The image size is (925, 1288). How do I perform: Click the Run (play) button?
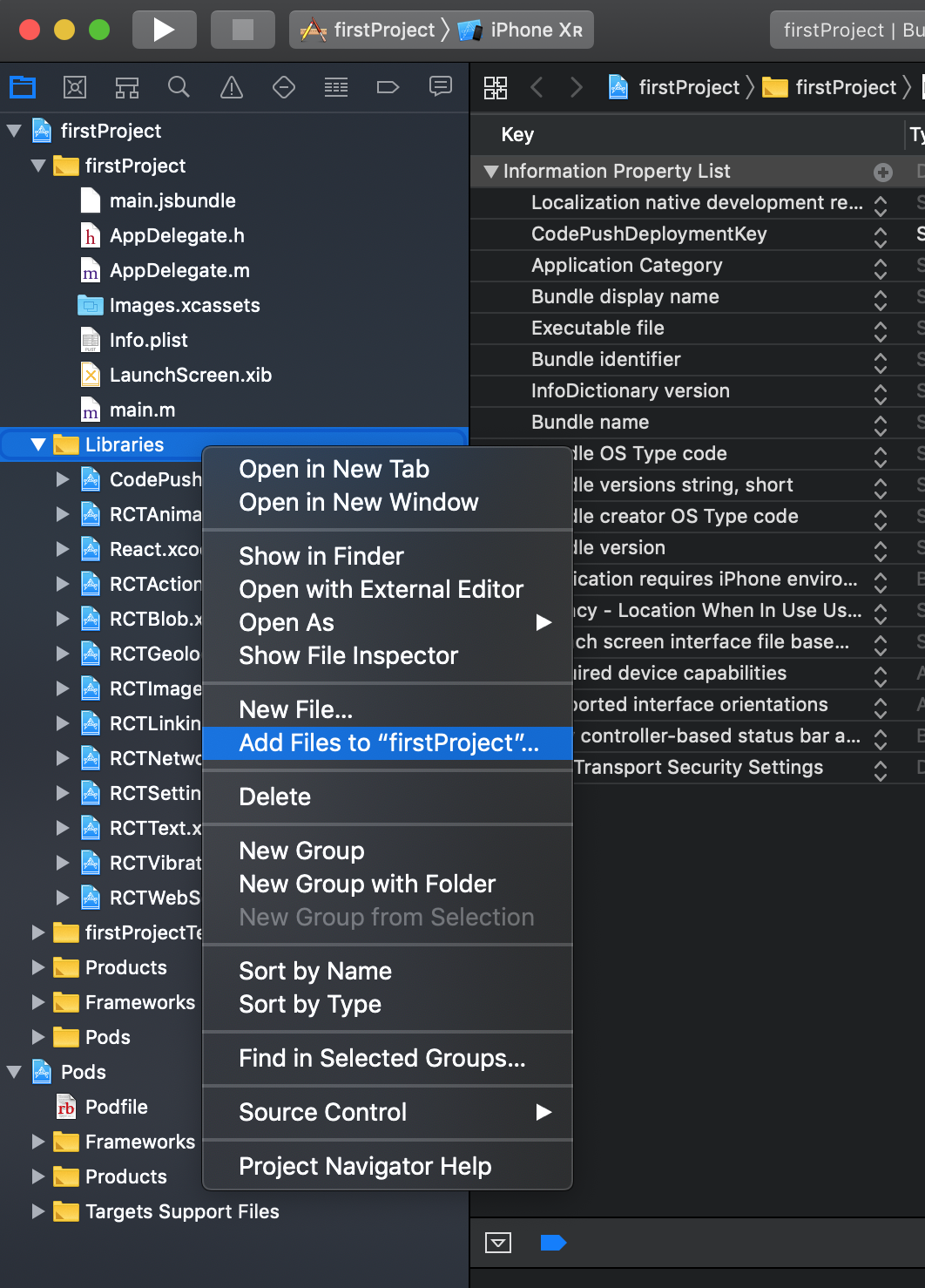point(164,30)
